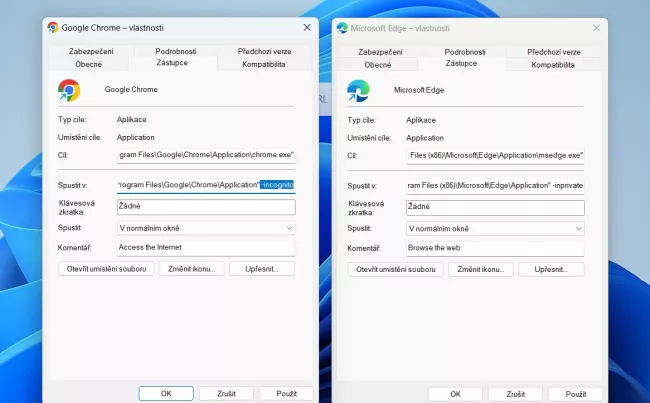Screen dimensions: 650x403
Task: Click Aplikace value in Edge window
Action: coord(421,120)
